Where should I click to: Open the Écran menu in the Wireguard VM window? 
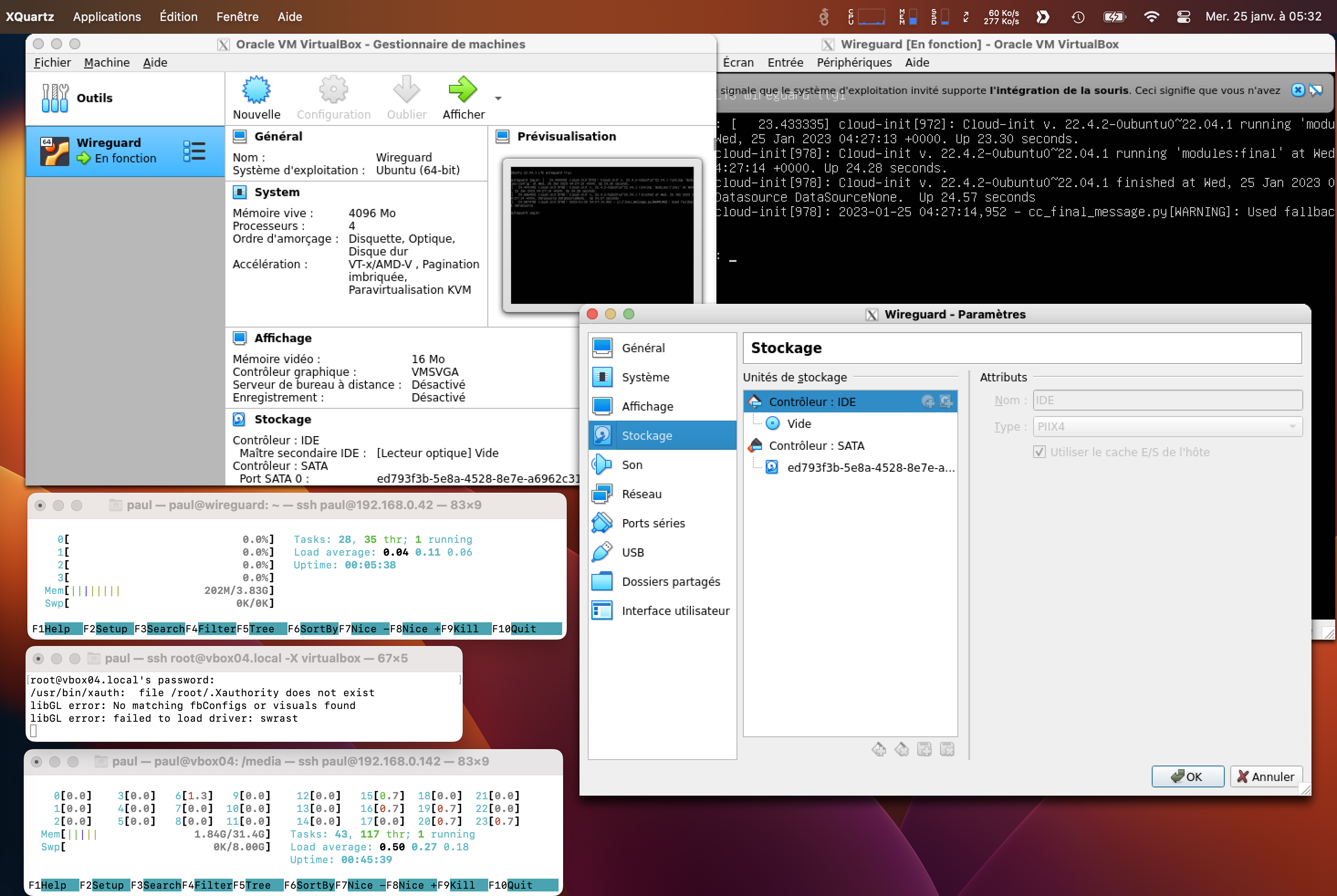738,63
